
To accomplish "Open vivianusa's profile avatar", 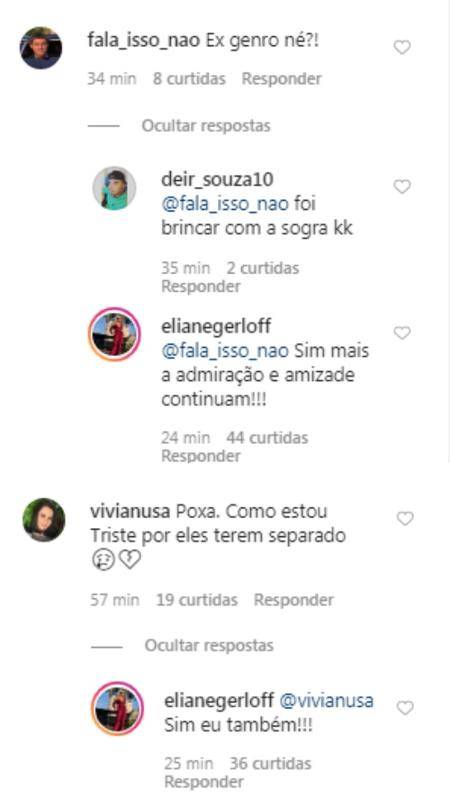I will pos(44,520).
